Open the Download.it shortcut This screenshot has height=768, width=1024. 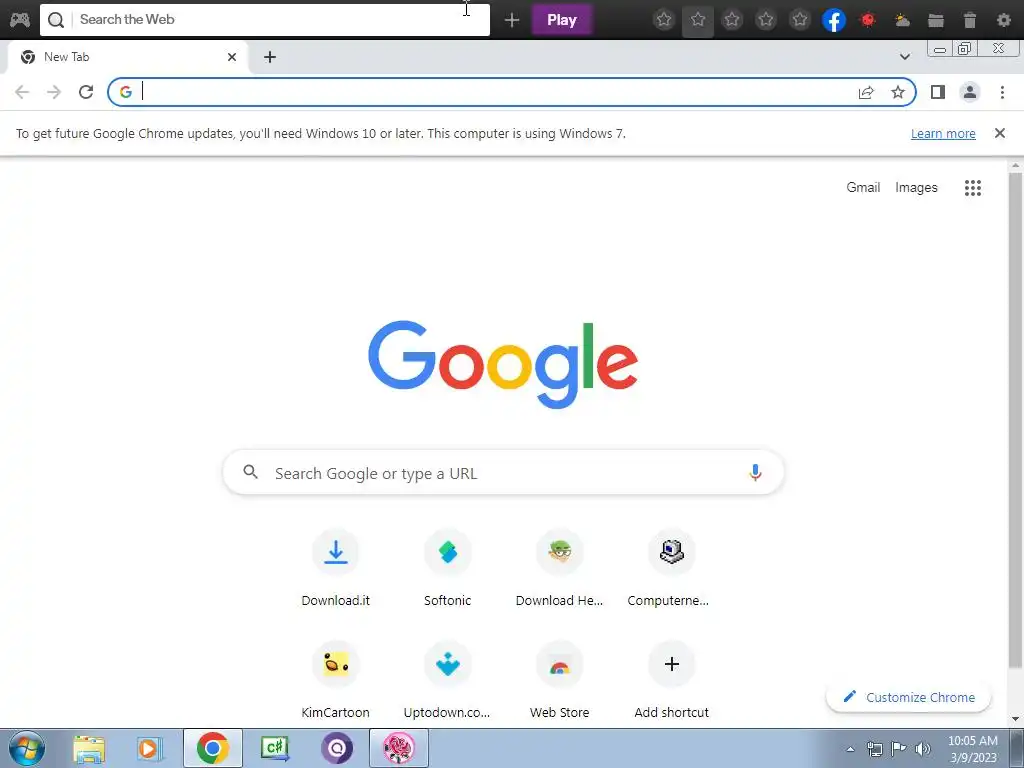(x=336, y=567)
